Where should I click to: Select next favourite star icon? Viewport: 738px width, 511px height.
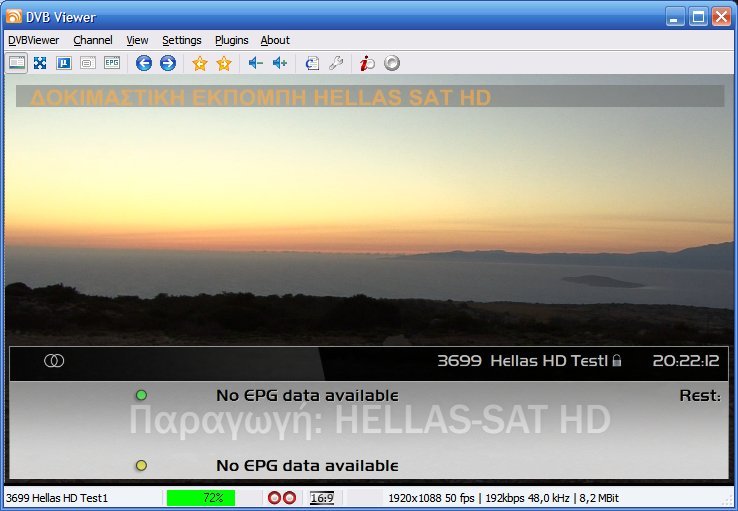pos(224,63)
